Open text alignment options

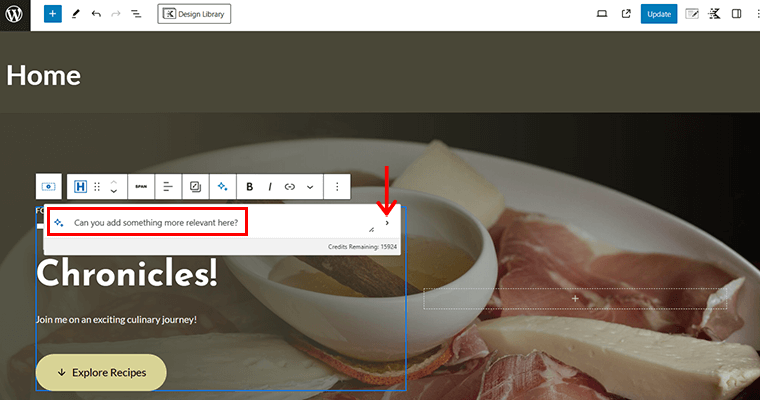pyautogui.click(x=168, y=187)
